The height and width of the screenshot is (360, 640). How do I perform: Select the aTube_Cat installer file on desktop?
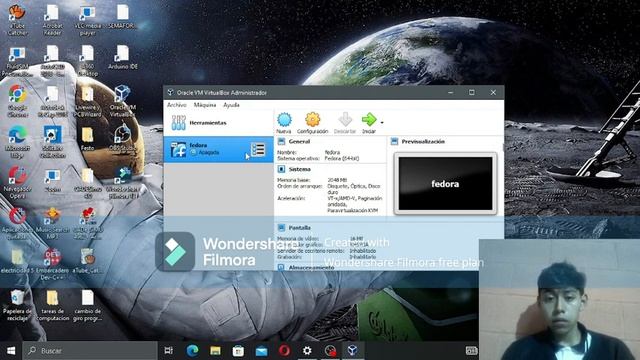coord(87,261)
